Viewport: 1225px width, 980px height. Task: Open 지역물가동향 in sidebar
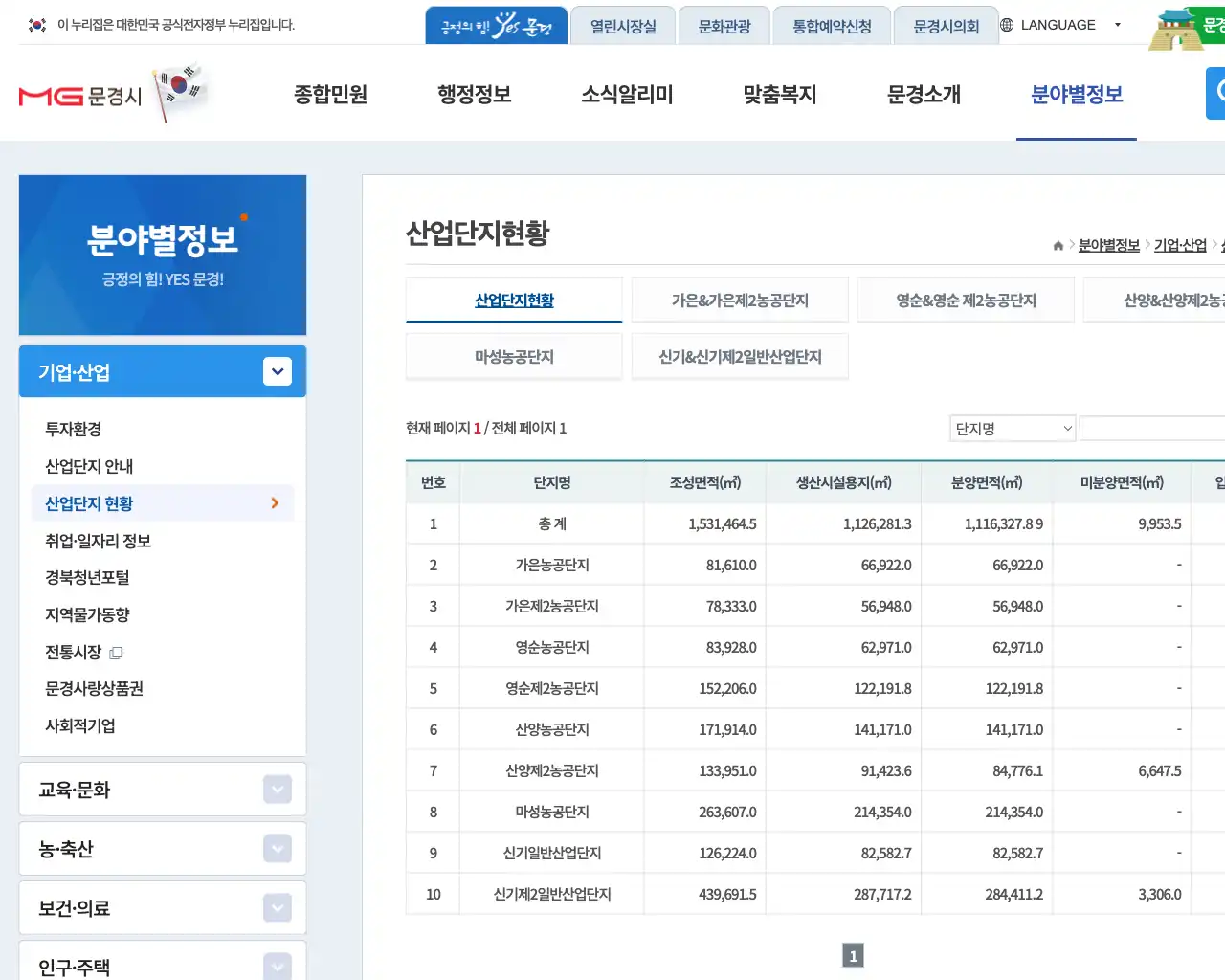[87, 614]
